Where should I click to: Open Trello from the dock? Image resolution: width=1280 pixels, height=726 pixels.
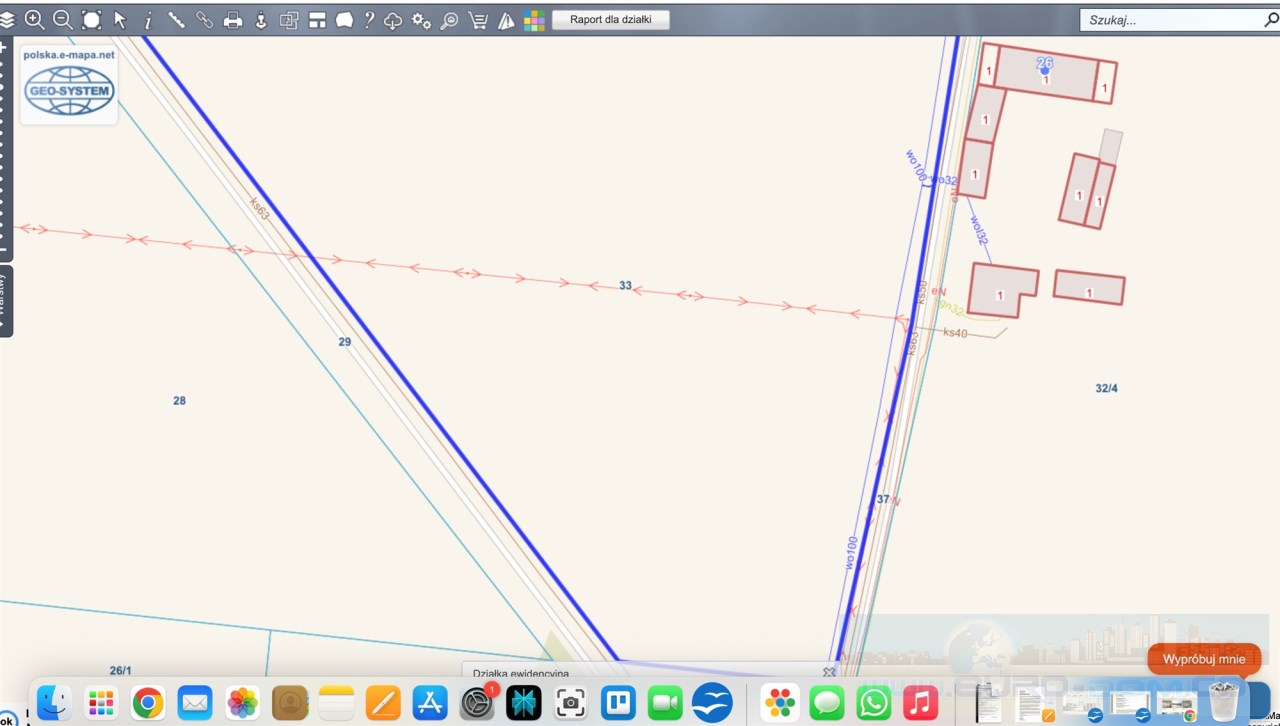pos(617,703)
